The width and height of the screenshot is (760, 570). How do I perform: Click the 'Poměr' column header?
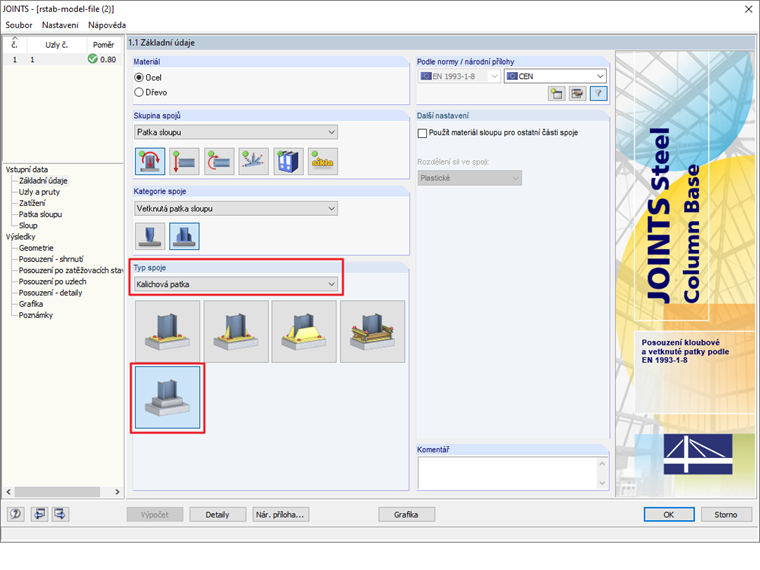pos(103,45)
